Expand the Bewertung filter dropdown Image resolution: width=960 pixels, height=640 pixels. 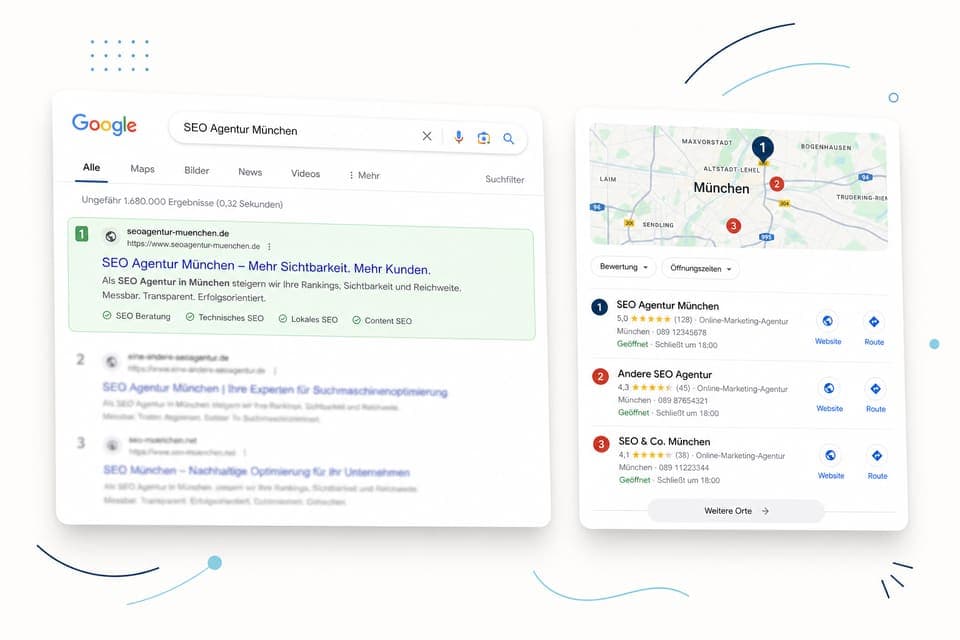point(623,267)
